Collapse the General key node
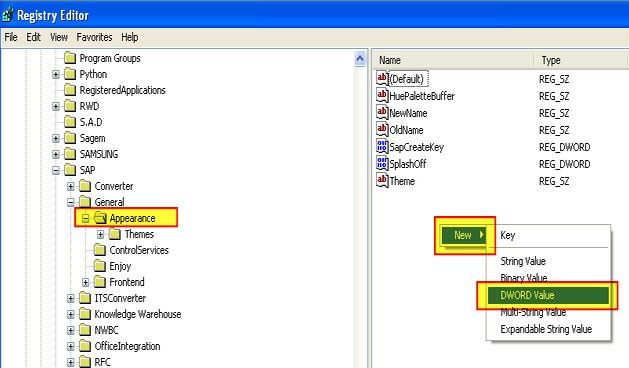The height and width of the screenshot is (368, 629). 71,202
